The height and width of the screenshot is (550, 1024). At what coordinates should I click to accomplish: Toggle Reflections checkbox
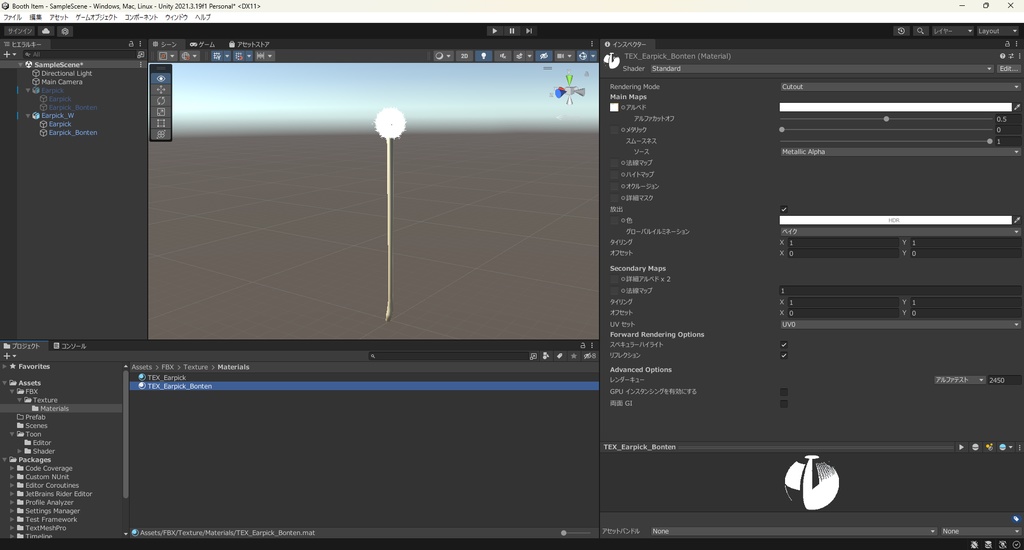pyautogui.click(x=784, y=355)
